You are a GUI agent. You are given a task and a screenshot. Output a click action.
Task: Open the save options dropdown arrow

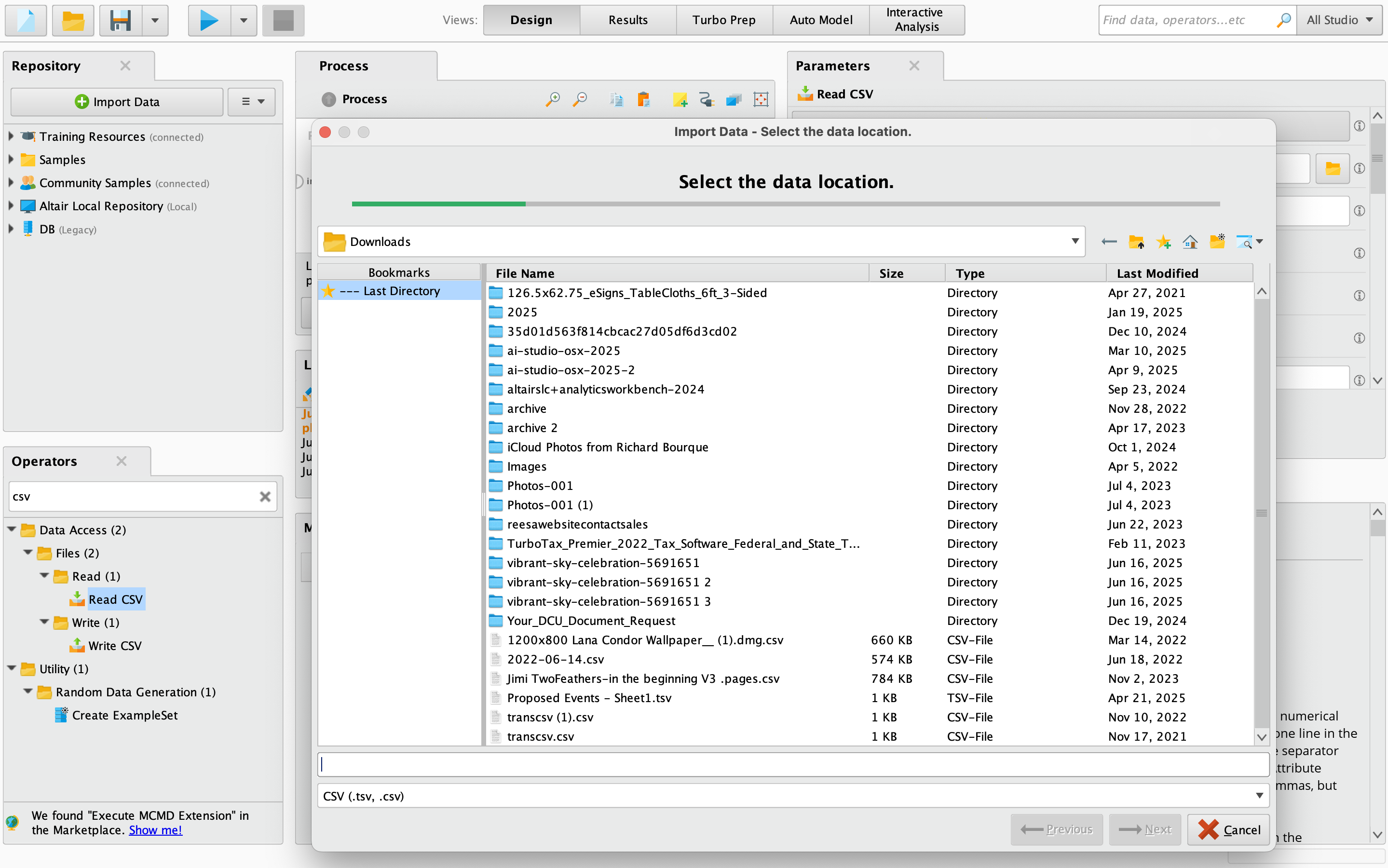(155, 21)
